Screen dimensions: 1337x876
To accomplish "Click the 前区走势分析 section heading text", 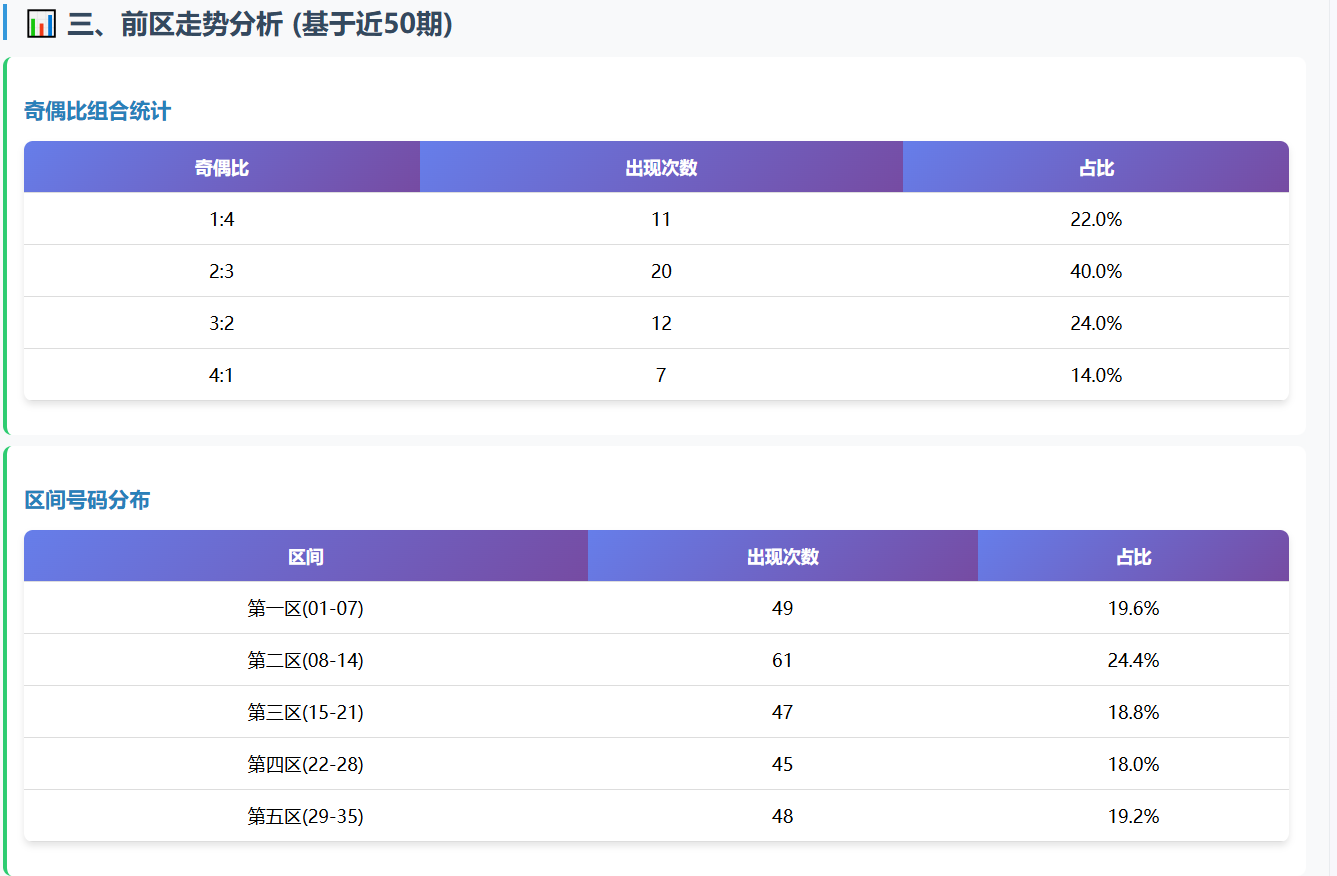I will [260, 24].
